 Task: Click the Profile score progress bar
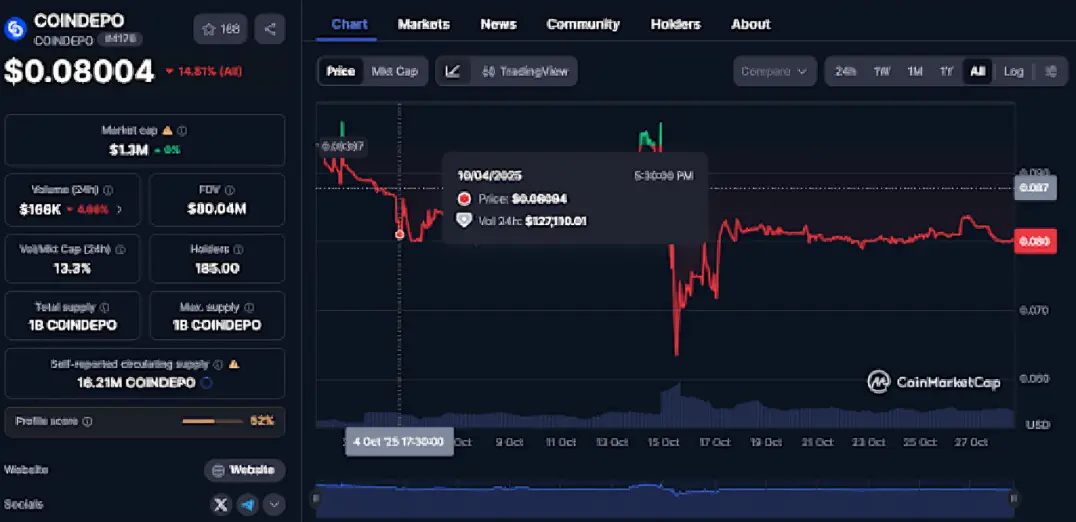[x=212, y=421]
